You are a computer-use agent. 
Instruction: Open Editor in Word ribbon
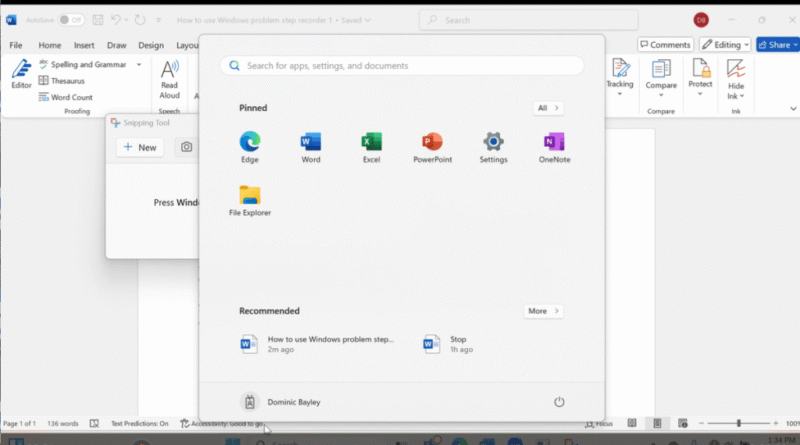point(21,74)
